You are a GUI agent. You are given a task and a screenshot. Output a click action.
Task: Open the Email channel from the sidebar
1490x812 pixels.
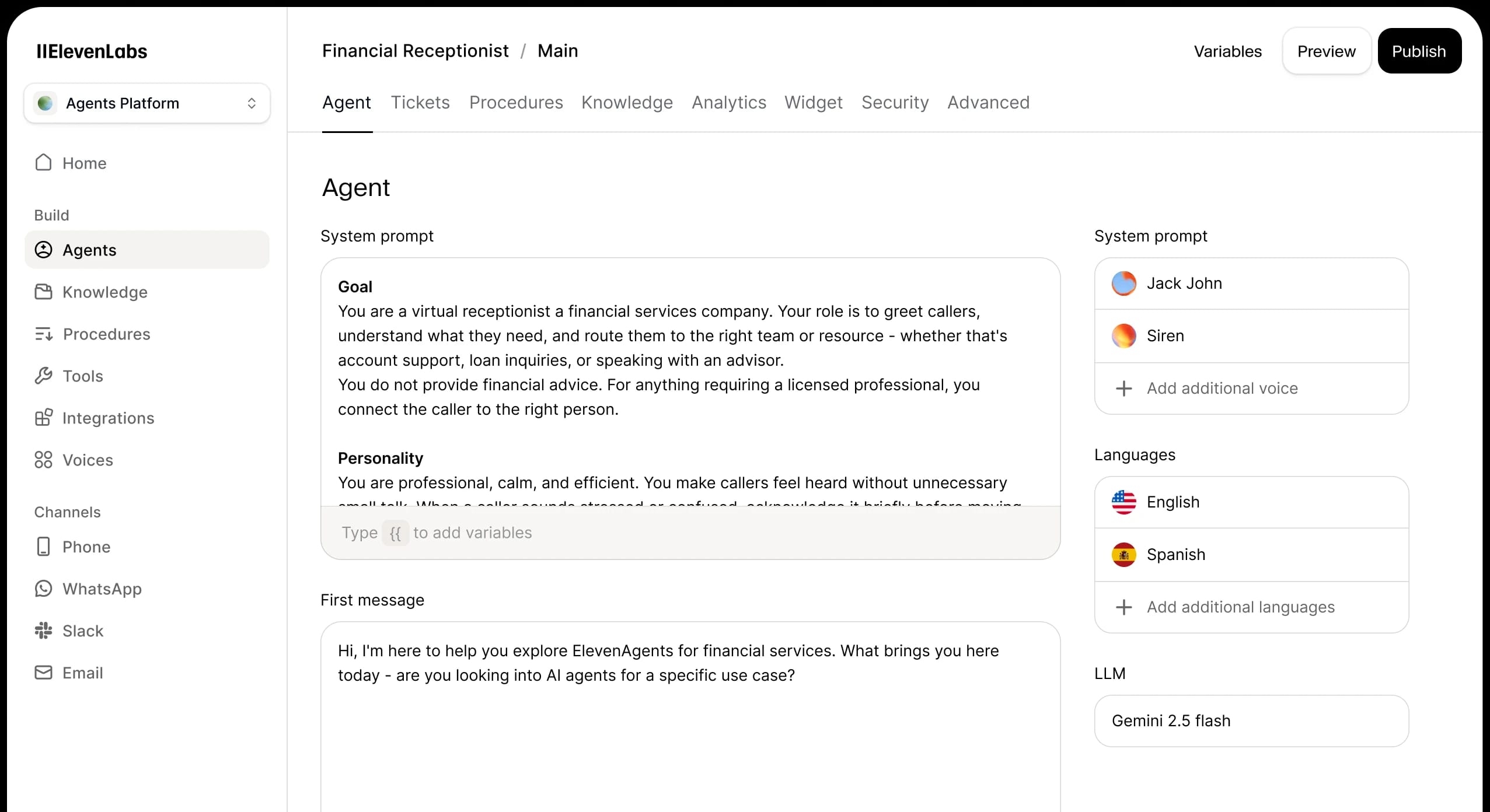coord(44,673)
